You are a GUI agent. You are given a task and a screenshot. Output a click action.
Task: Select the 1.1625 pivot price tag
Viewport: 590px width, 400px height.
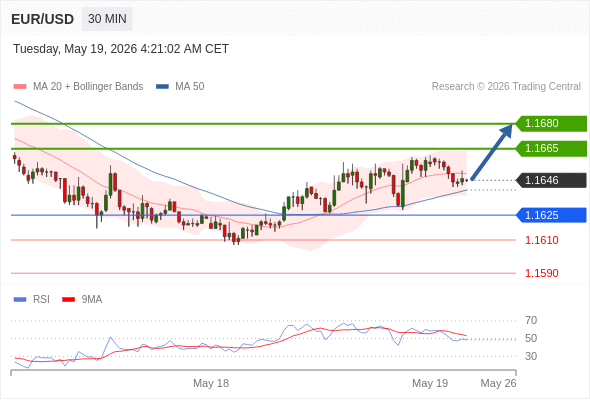pos(551,215)
